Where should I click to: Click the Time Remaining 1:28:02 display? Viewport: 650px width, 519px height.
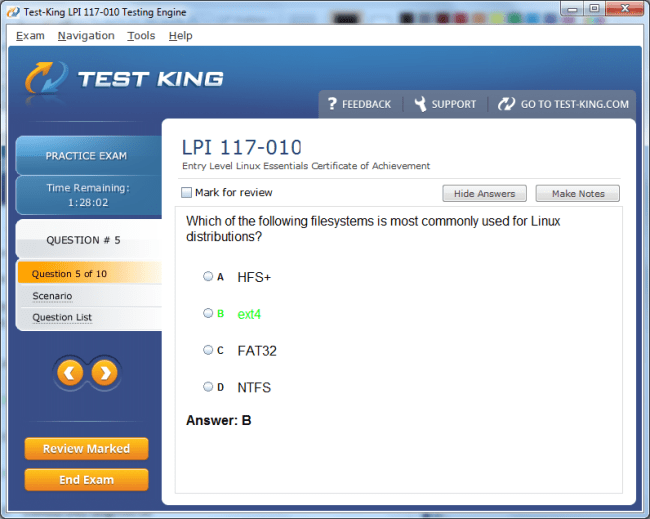click(88, 195)
